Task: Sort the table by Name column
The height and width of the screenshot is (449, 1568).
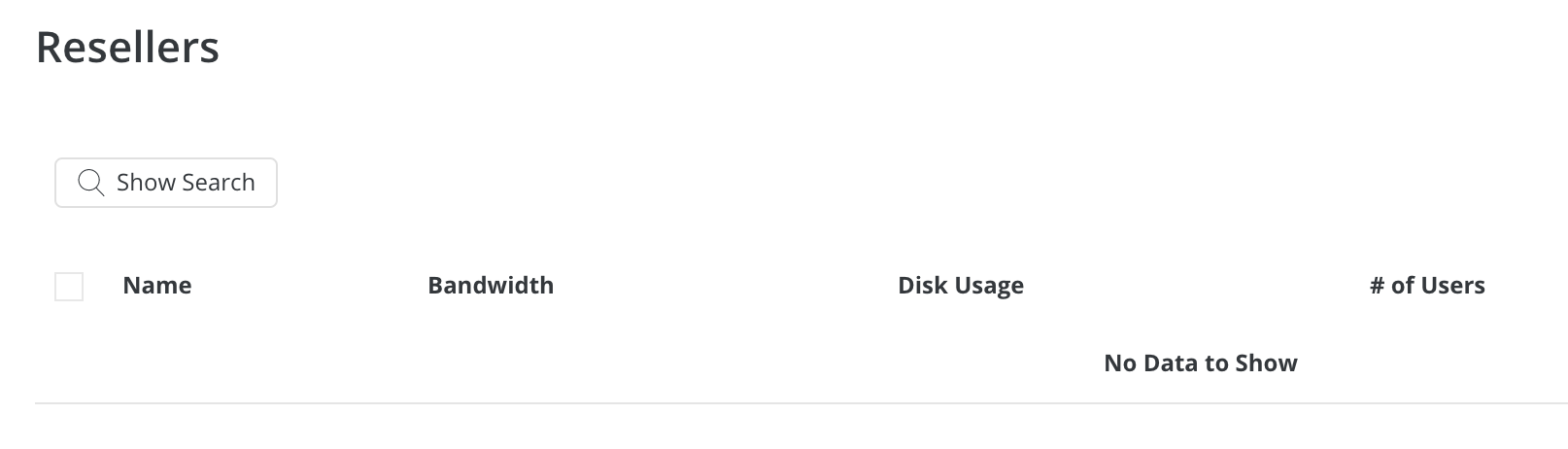Action: click(x=157, y=286)
